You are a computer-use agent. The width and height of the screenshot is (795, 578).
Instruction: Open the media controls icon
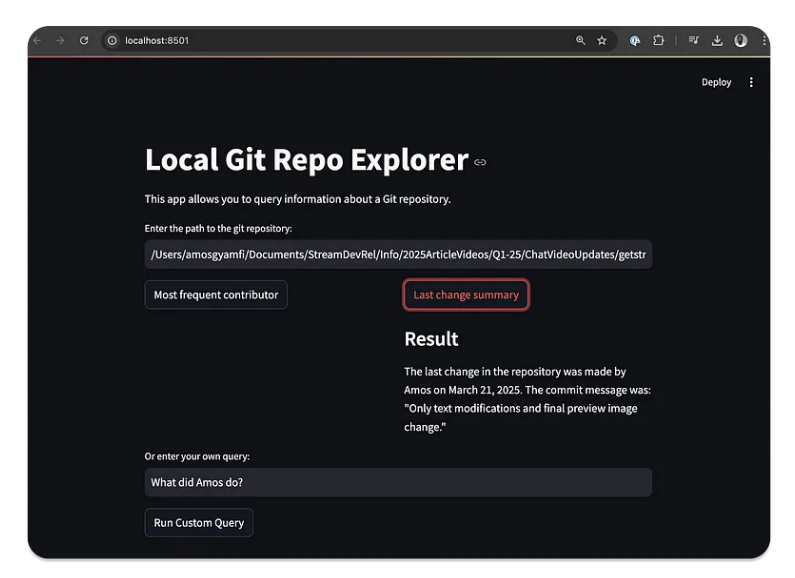tap(694, 41)
